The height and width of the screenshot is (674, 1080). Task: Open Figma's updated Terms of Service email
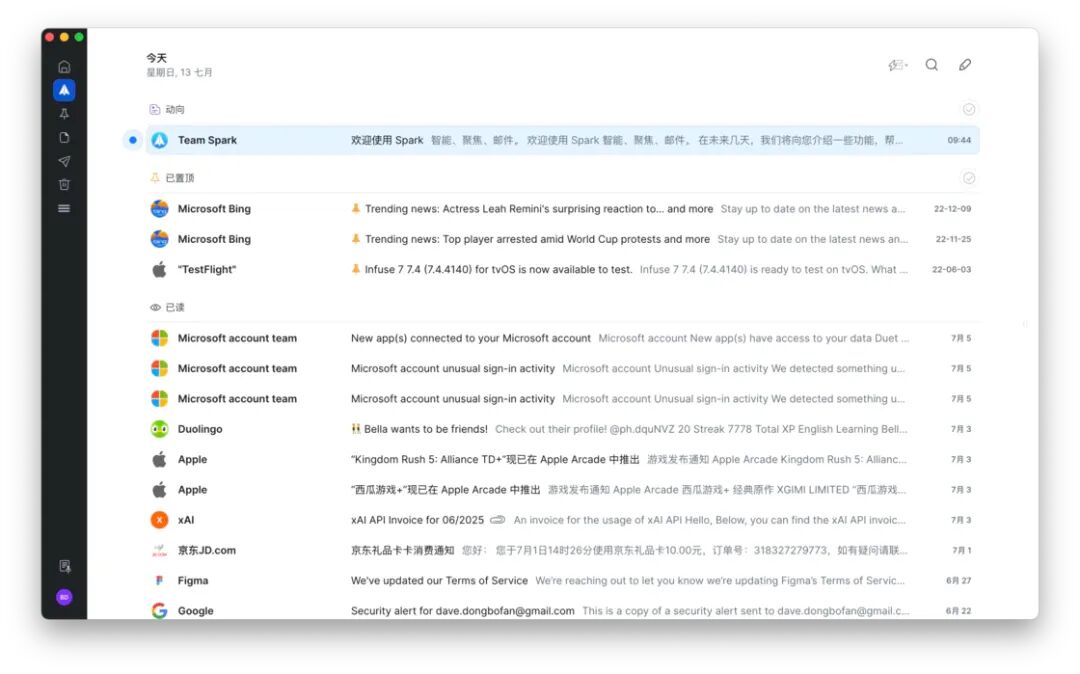tap(562, 580)
